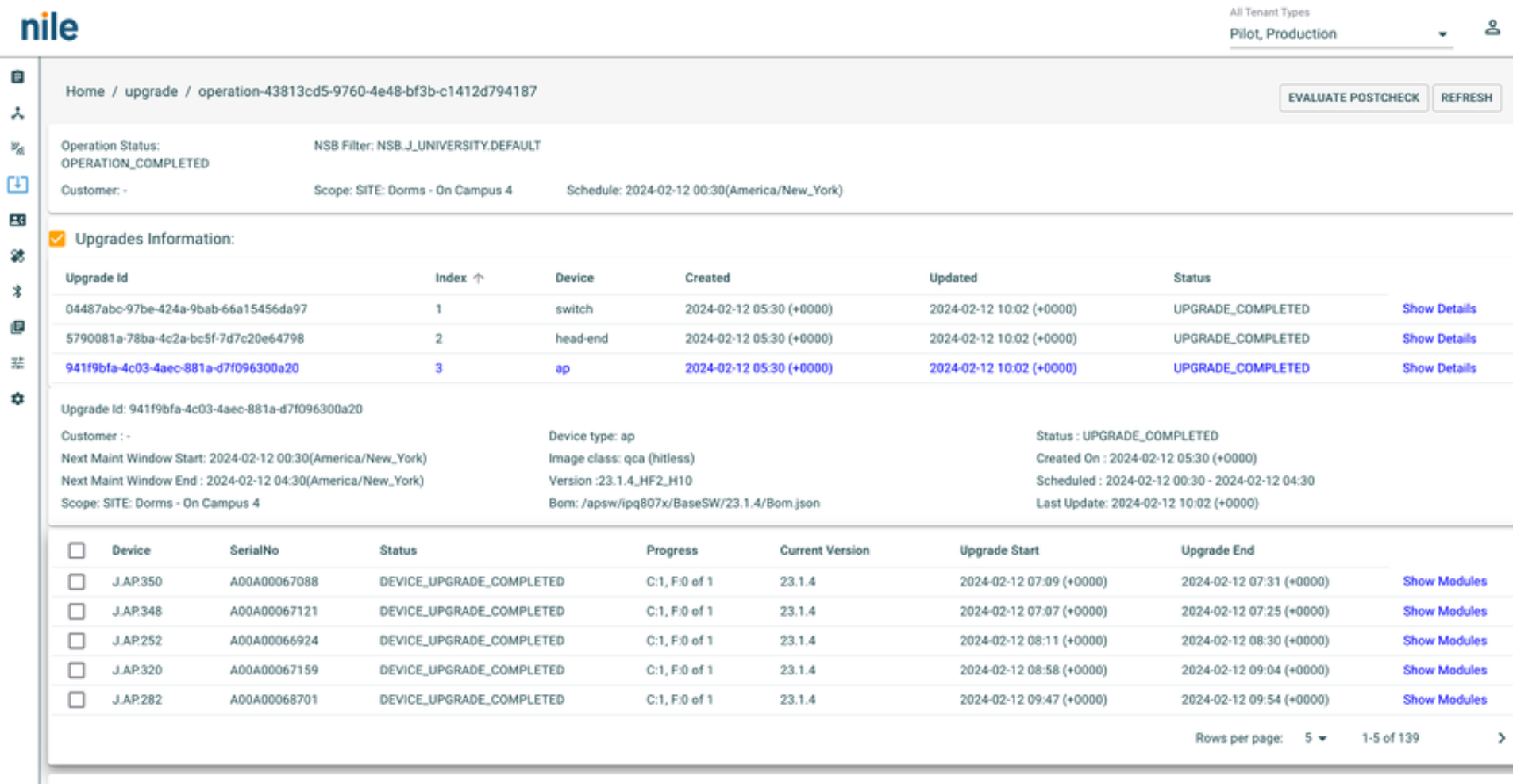
Task: Sort by the Upgrade Id column header
Action: [x=96, y=278]
